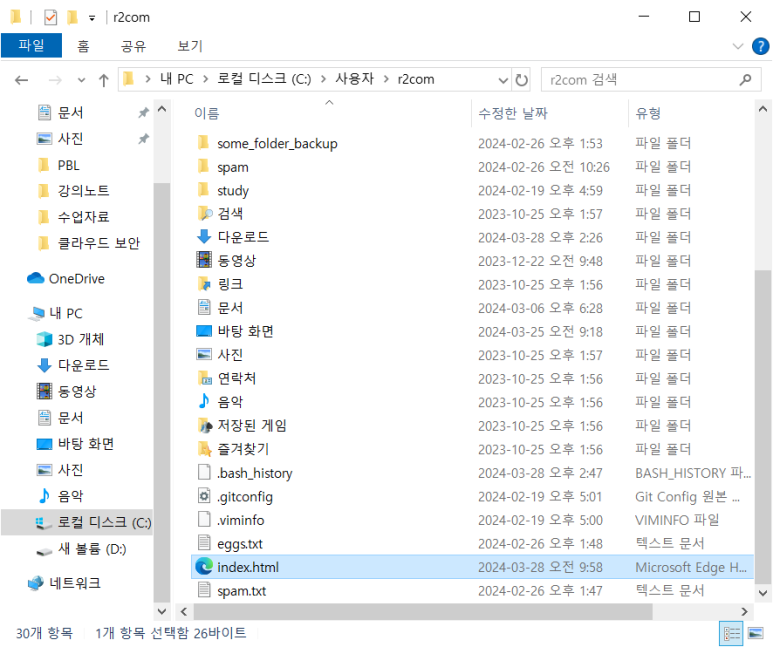Open 3D 개체 in navigation pane
Screen dimensions: 773x647
click(x=80, y=339)
